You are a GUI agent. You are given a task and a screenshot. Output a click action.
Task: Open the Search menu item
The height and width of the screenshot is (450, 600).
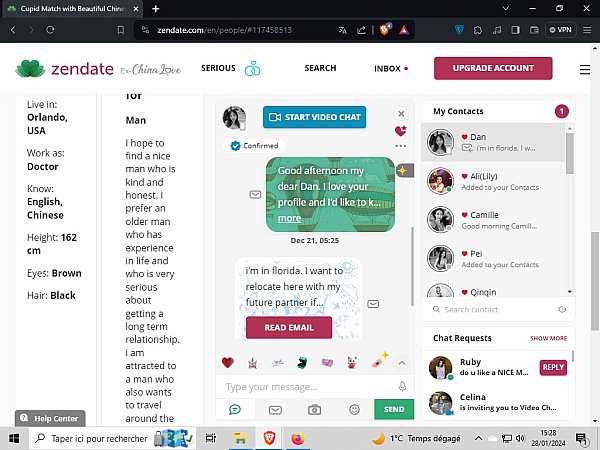pyautogui.click(x=320, y=68)
